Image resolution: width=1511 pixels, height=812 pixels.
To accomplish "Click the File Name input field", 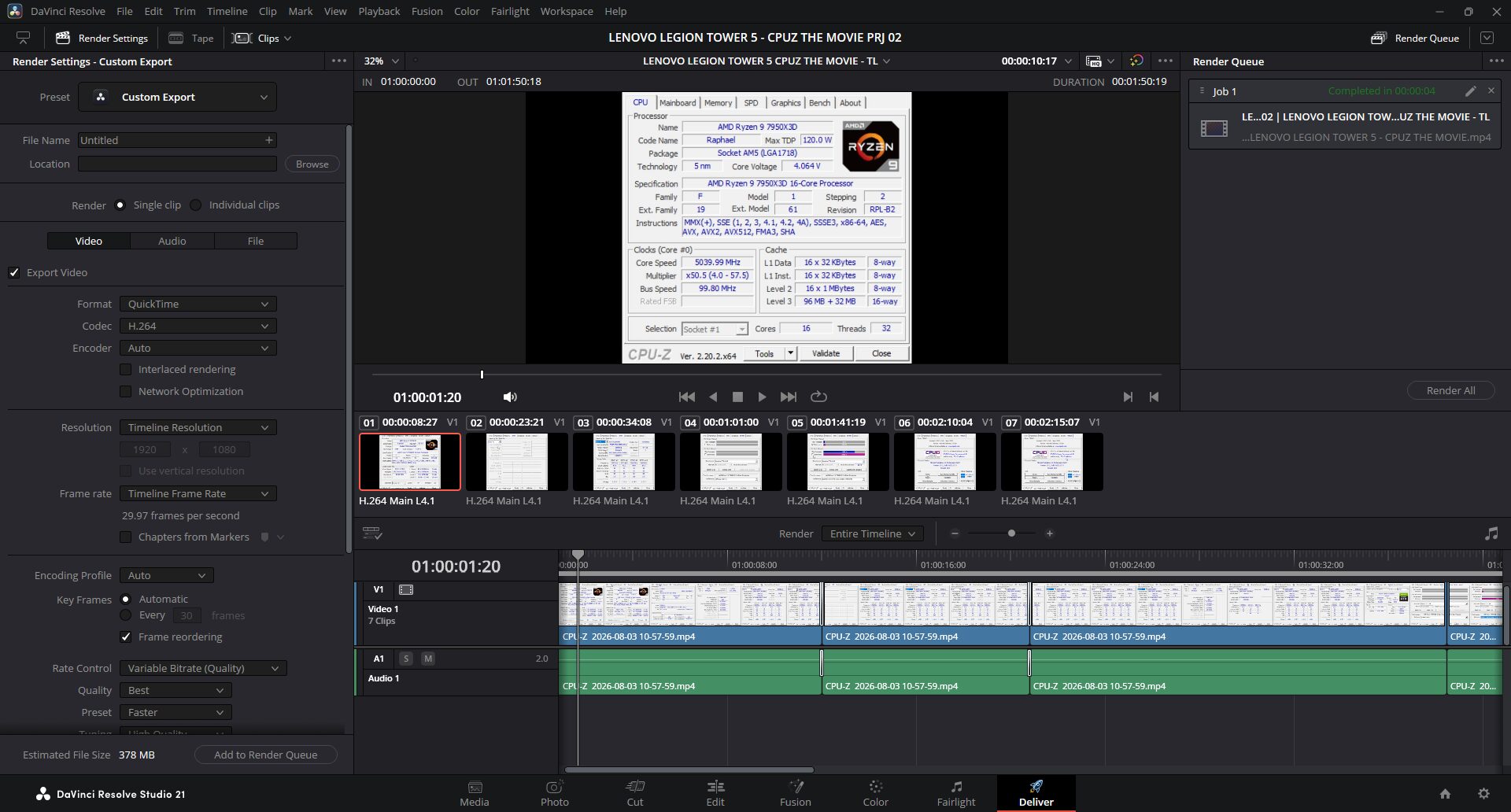I will tap(177, 140).
